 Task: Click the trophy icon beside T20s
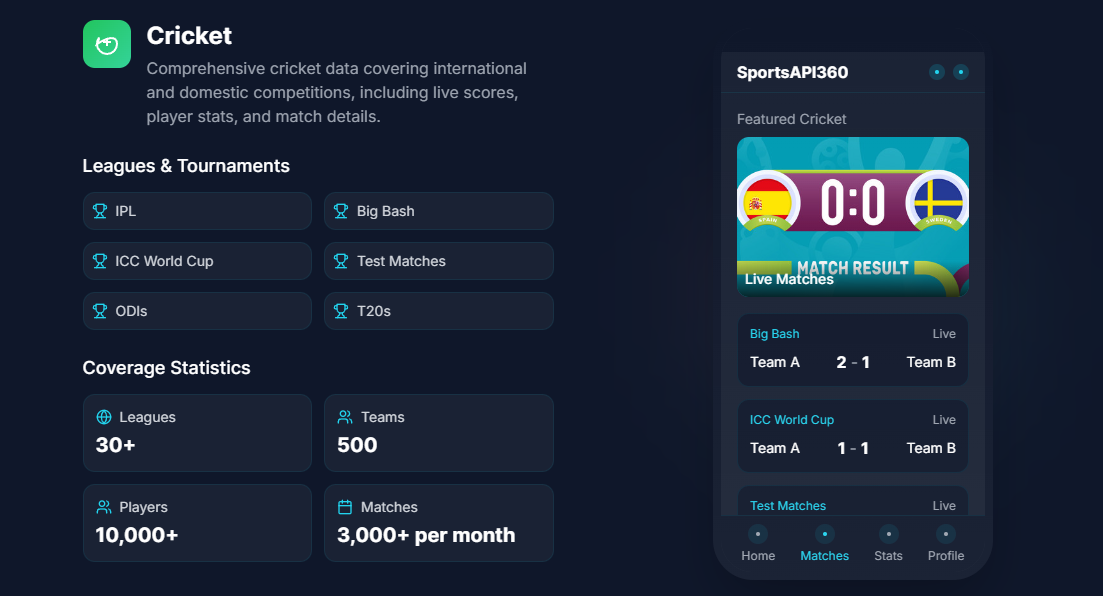coord(341,311)
